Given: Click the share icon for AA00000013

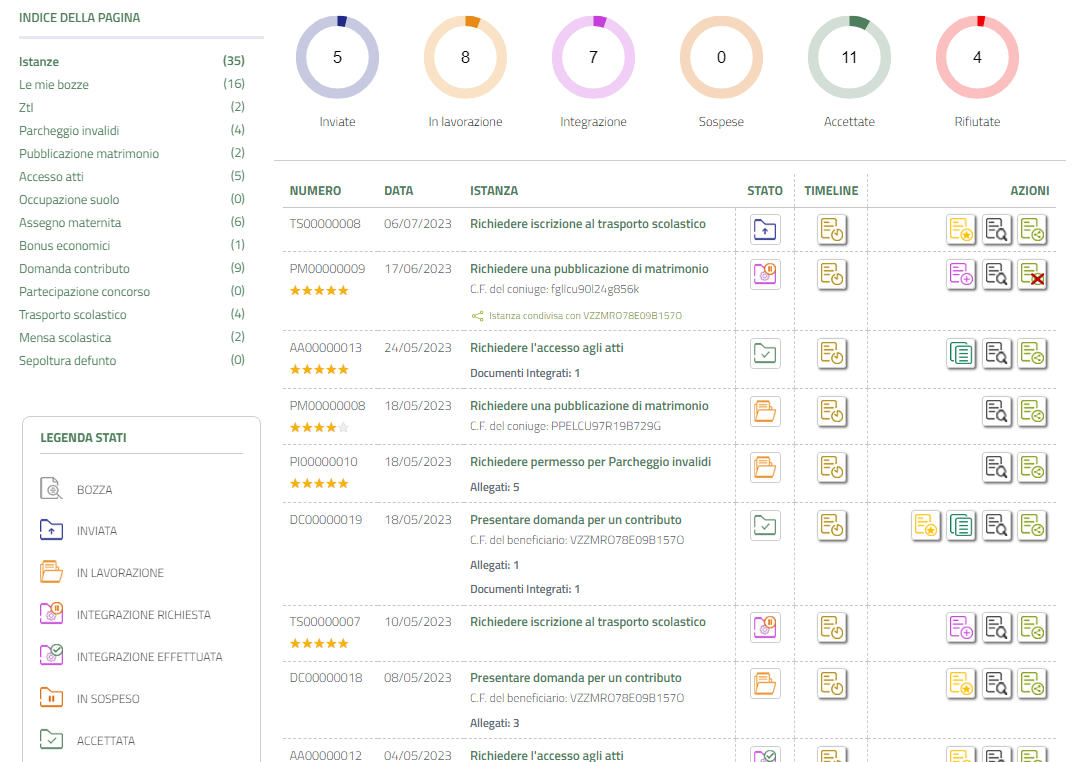Looking at the screenshot, I should (x=1032, y=353).
